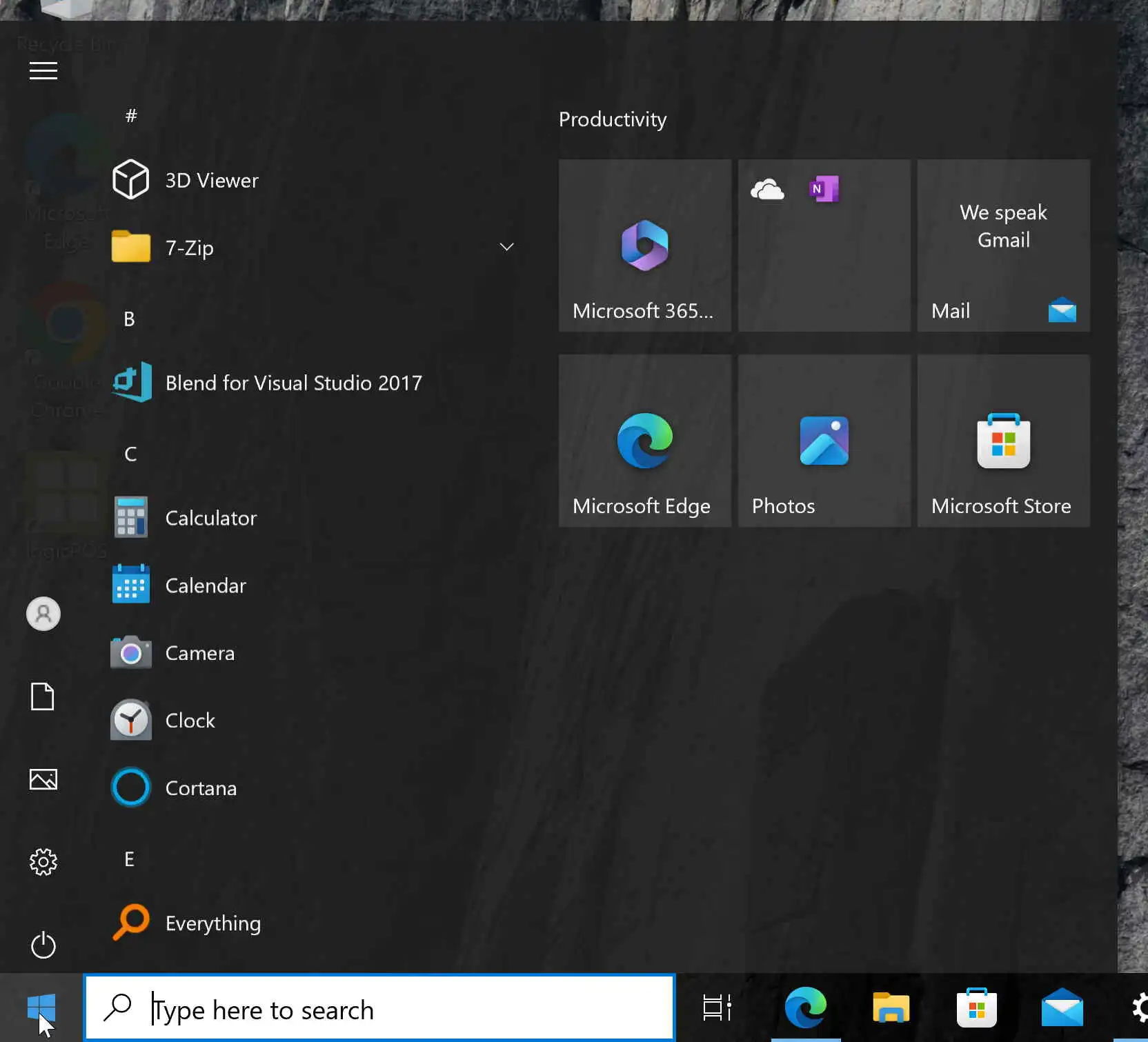Open the Microsoft Store tile
Image resolution: width=1148 pixels, height=1042 pixels.
click(x=1004, y=441)
